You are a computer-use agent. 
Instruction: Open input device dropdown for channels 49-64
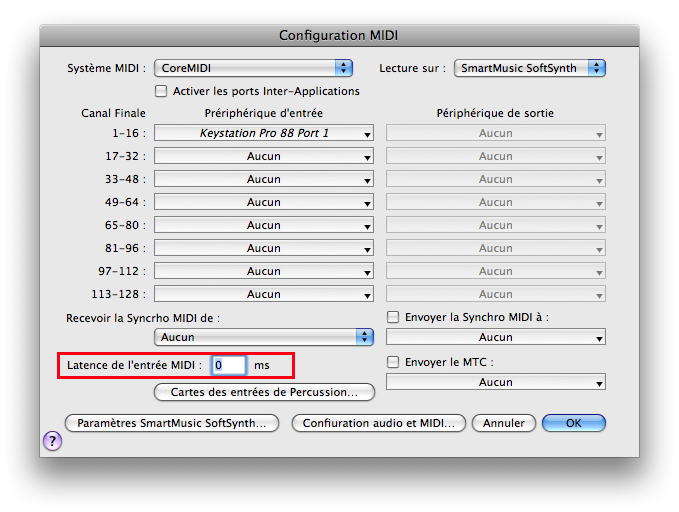click(264, 202)
